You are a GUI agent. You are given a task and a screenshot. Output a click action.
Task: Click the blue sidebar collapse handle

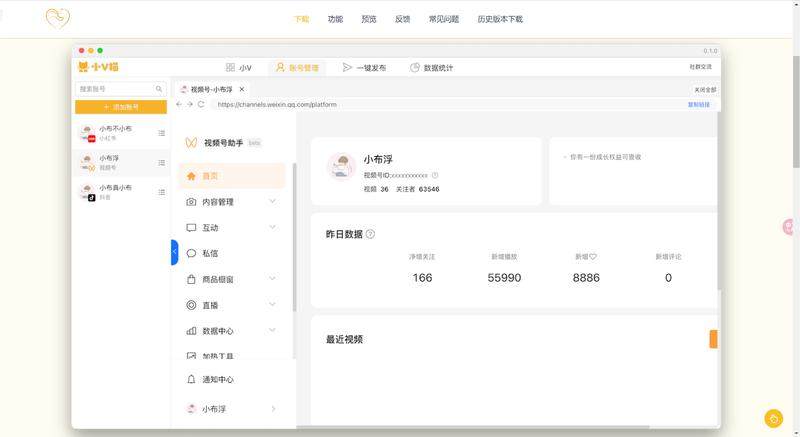coord(174,253)
